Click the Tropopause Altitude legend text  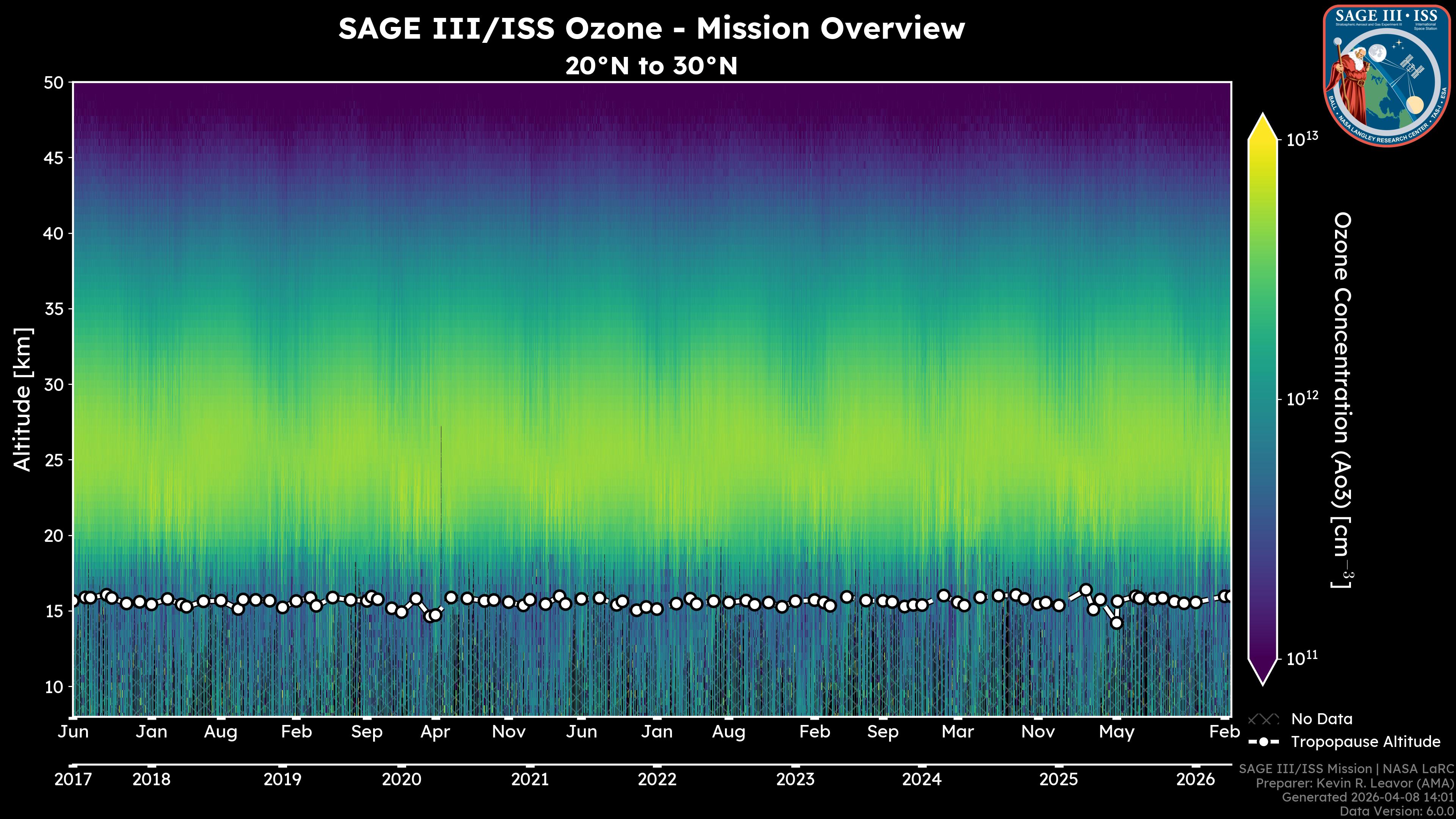[1365, 742]
